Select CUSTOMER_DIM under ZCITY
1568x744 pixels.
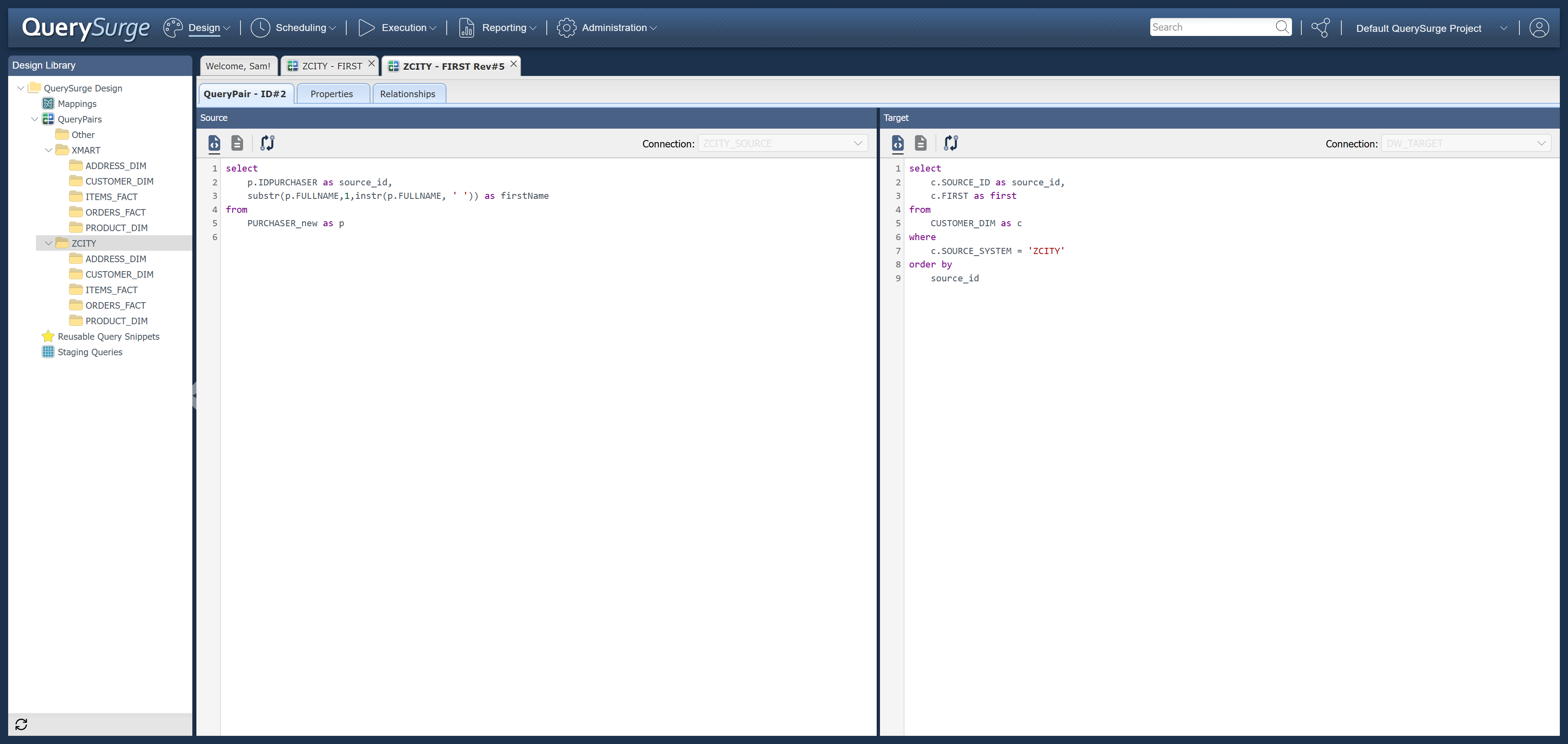pos(119,274)
